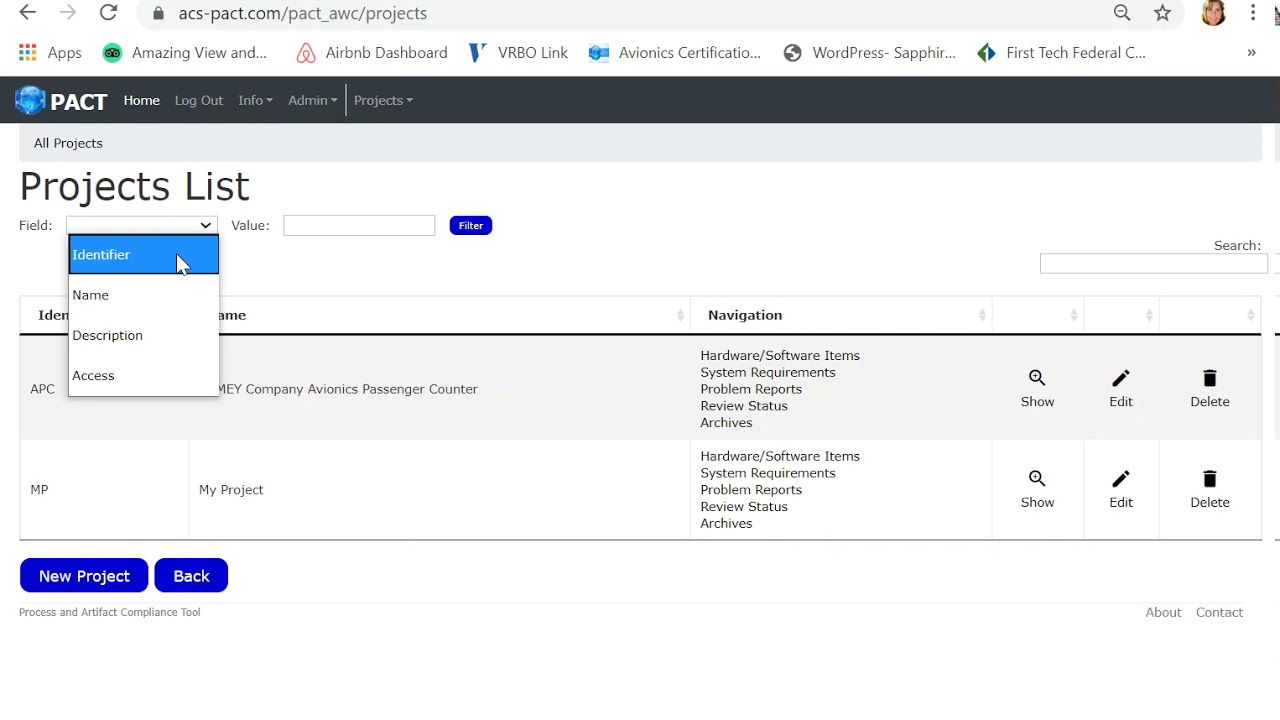
Task: Expand the Projects menu
Action: pyautogui.click(x=383, y=100)
